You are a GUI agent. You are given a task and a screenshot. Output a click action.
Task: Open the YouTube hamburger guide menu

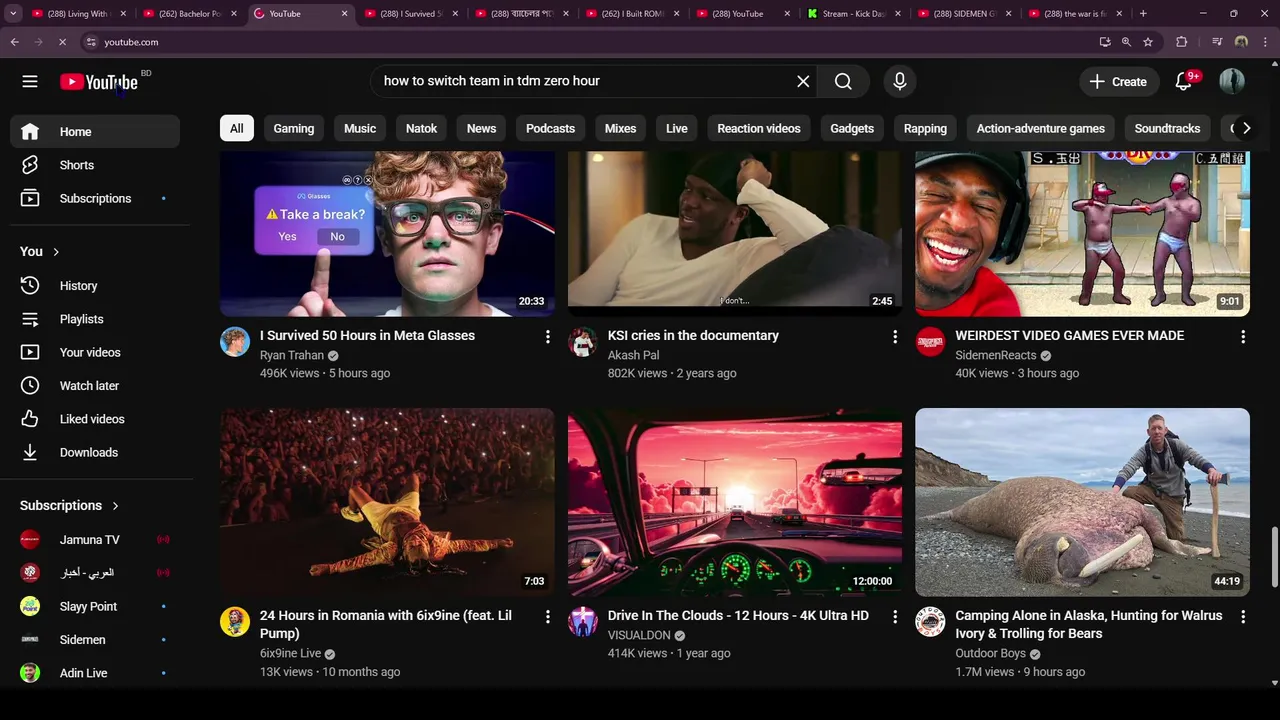pos(30,81)
